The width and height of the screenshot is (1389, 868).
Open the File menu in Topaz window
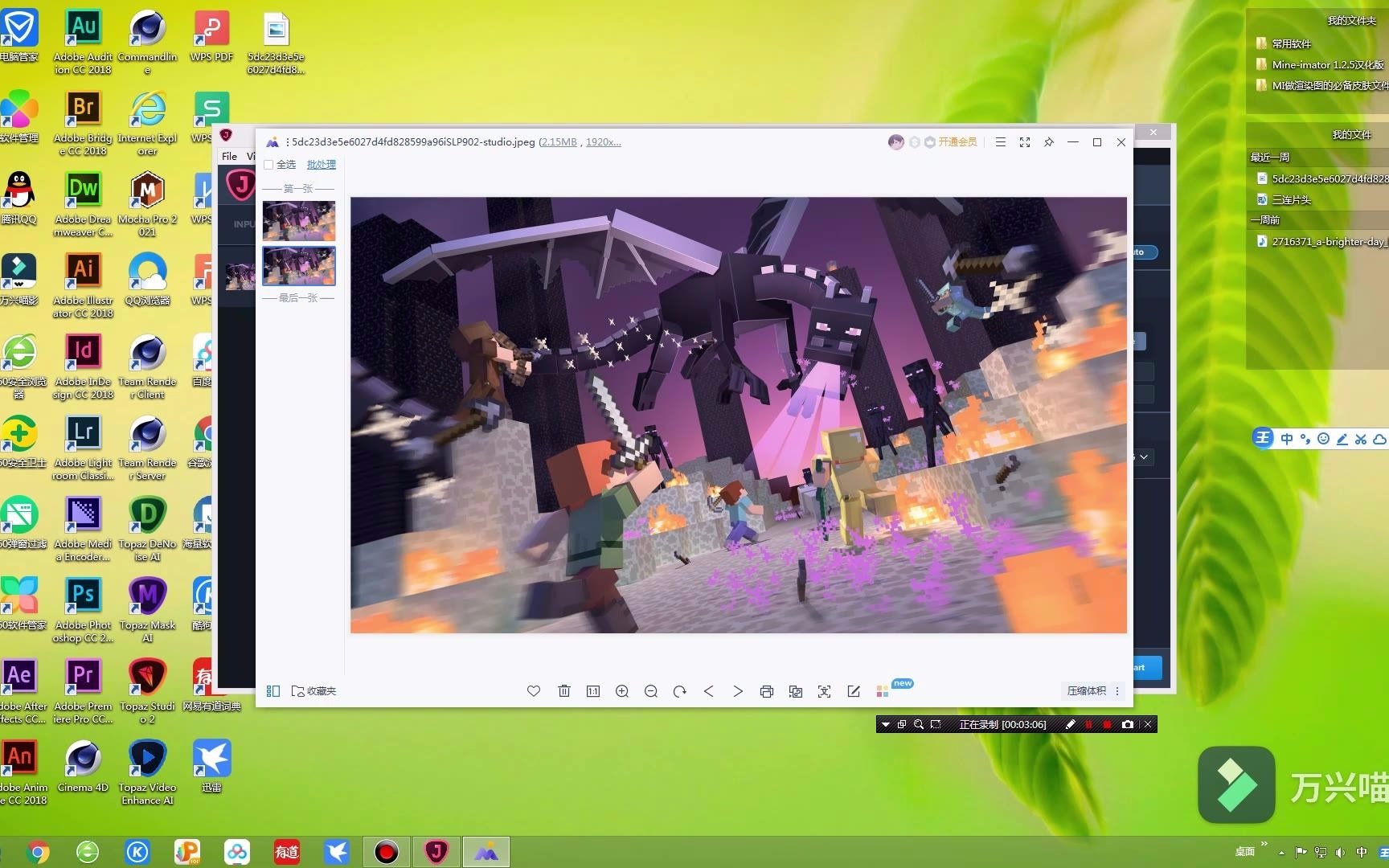point(229,157)
